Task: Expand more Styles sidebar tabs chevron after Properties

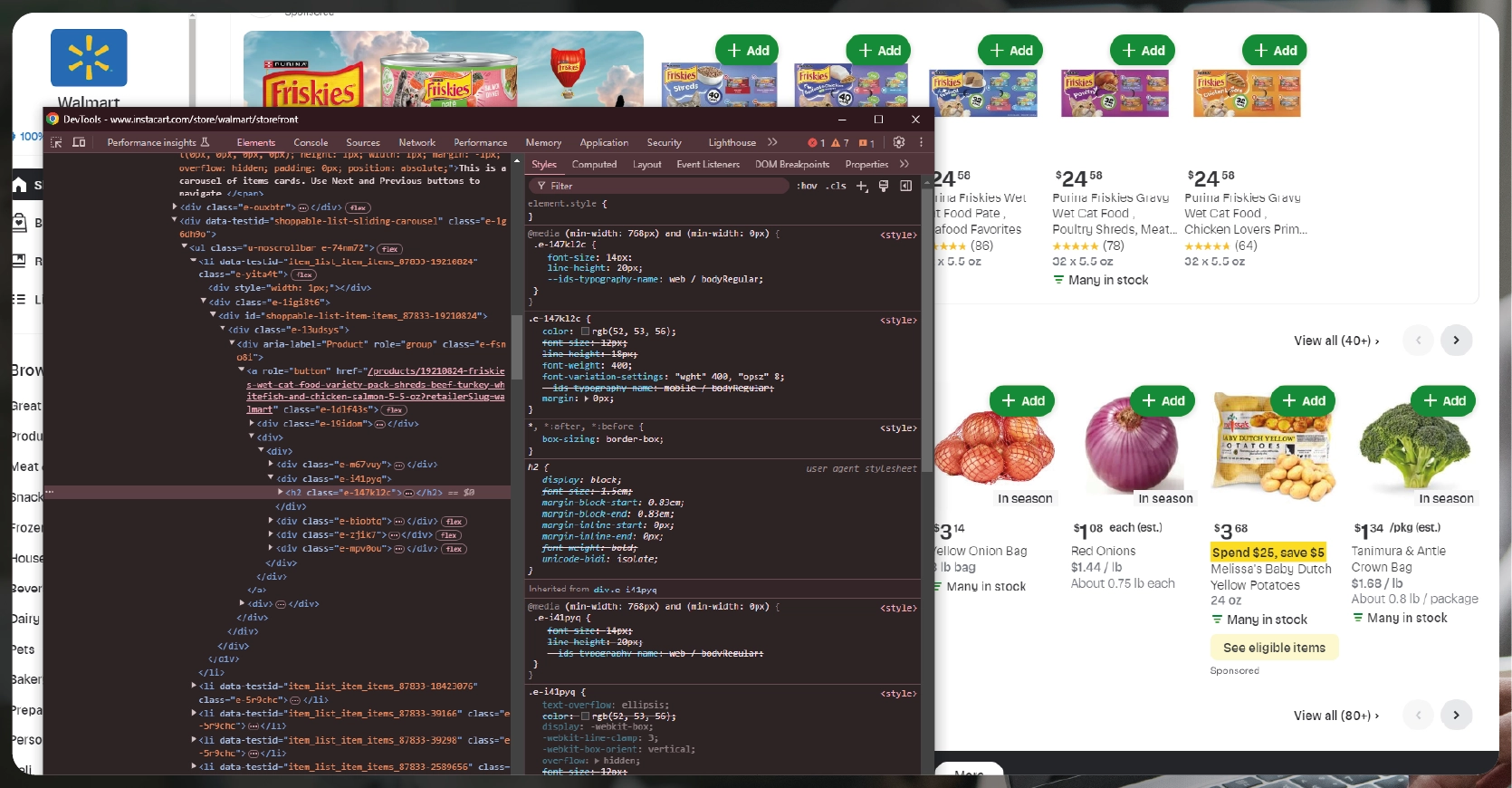Action: click(x=904, y=164)
